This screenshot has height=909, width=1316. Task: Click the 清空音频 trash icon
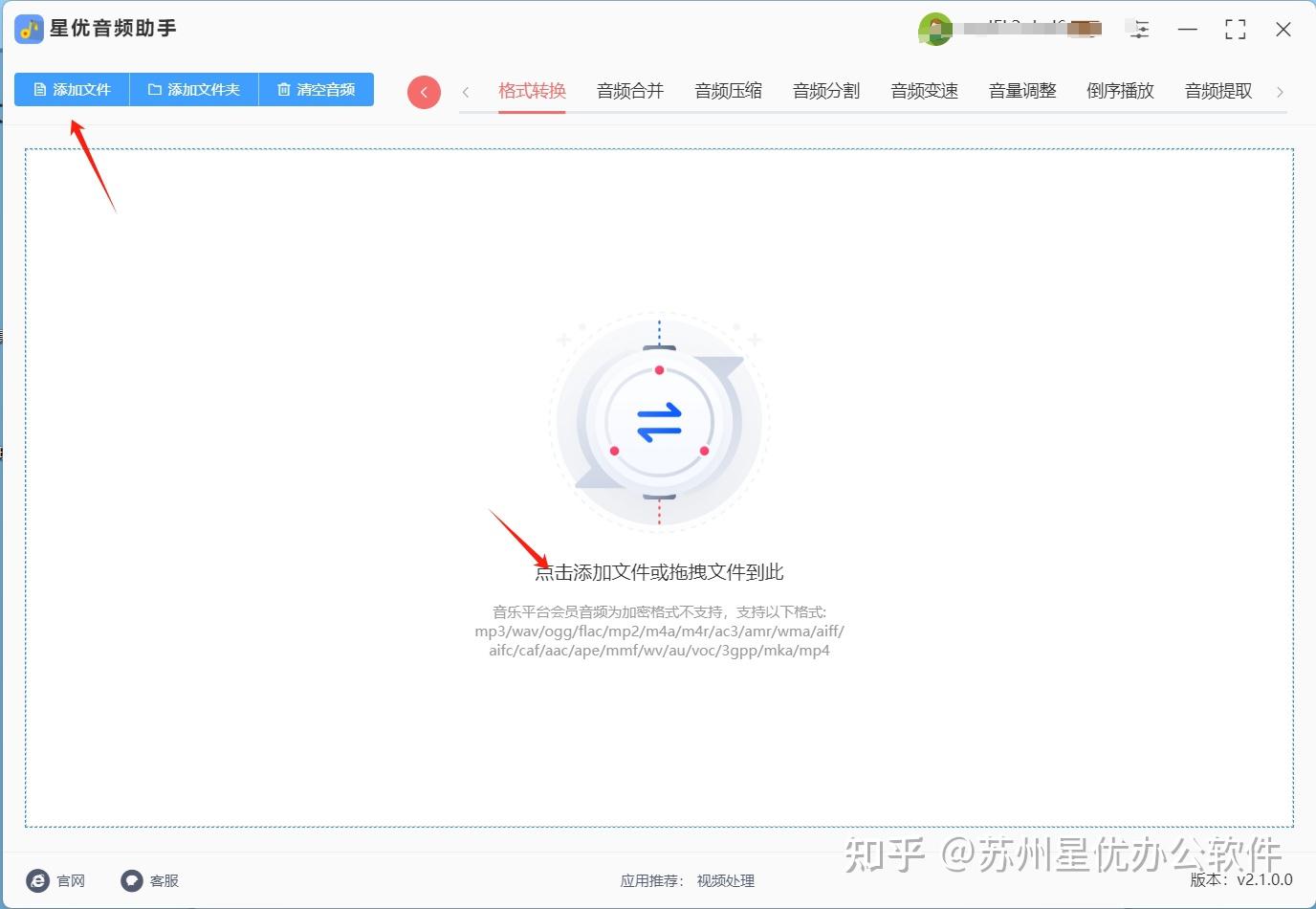point(283,89)
